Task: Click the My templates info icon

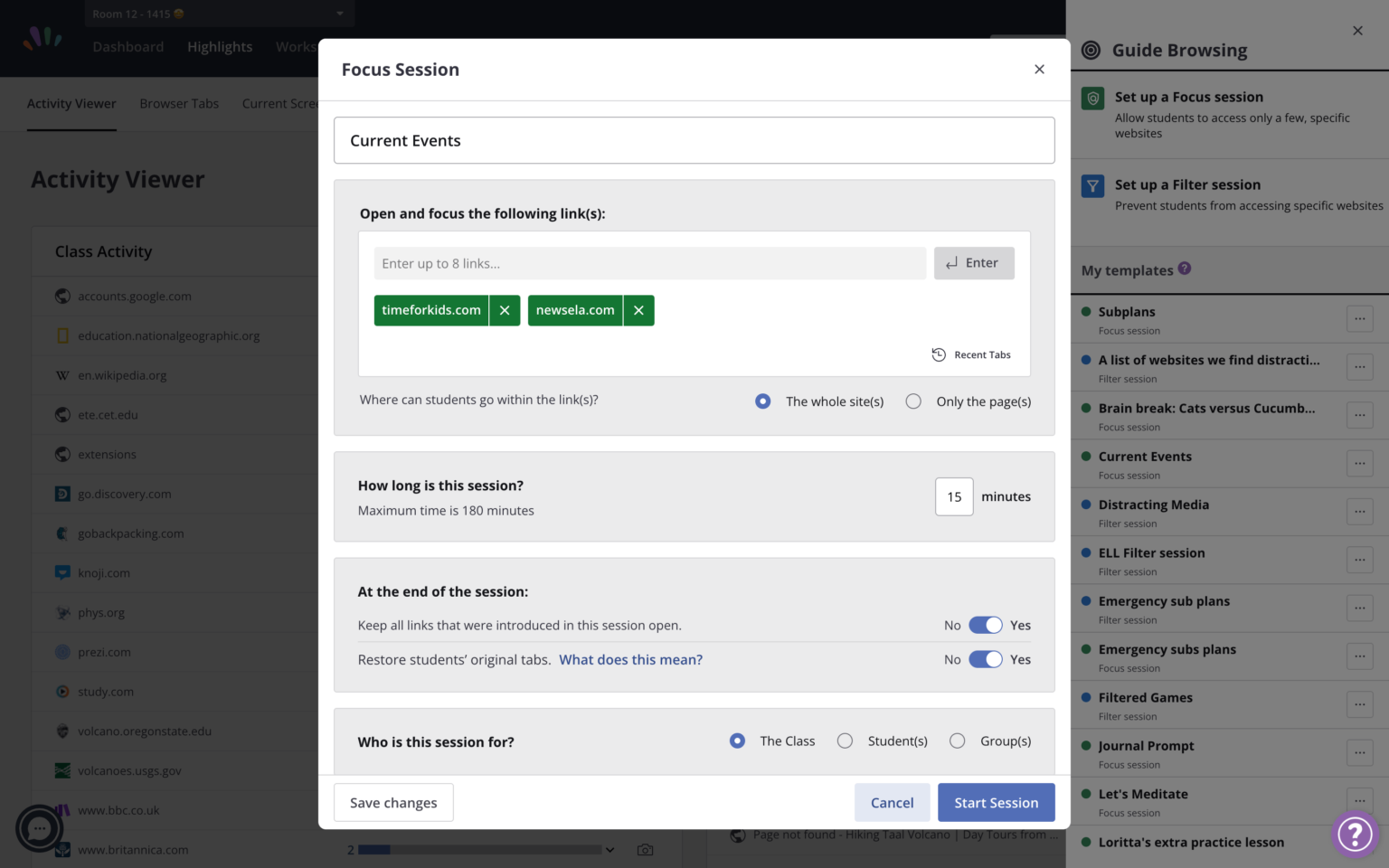Action: [1185, 269]
